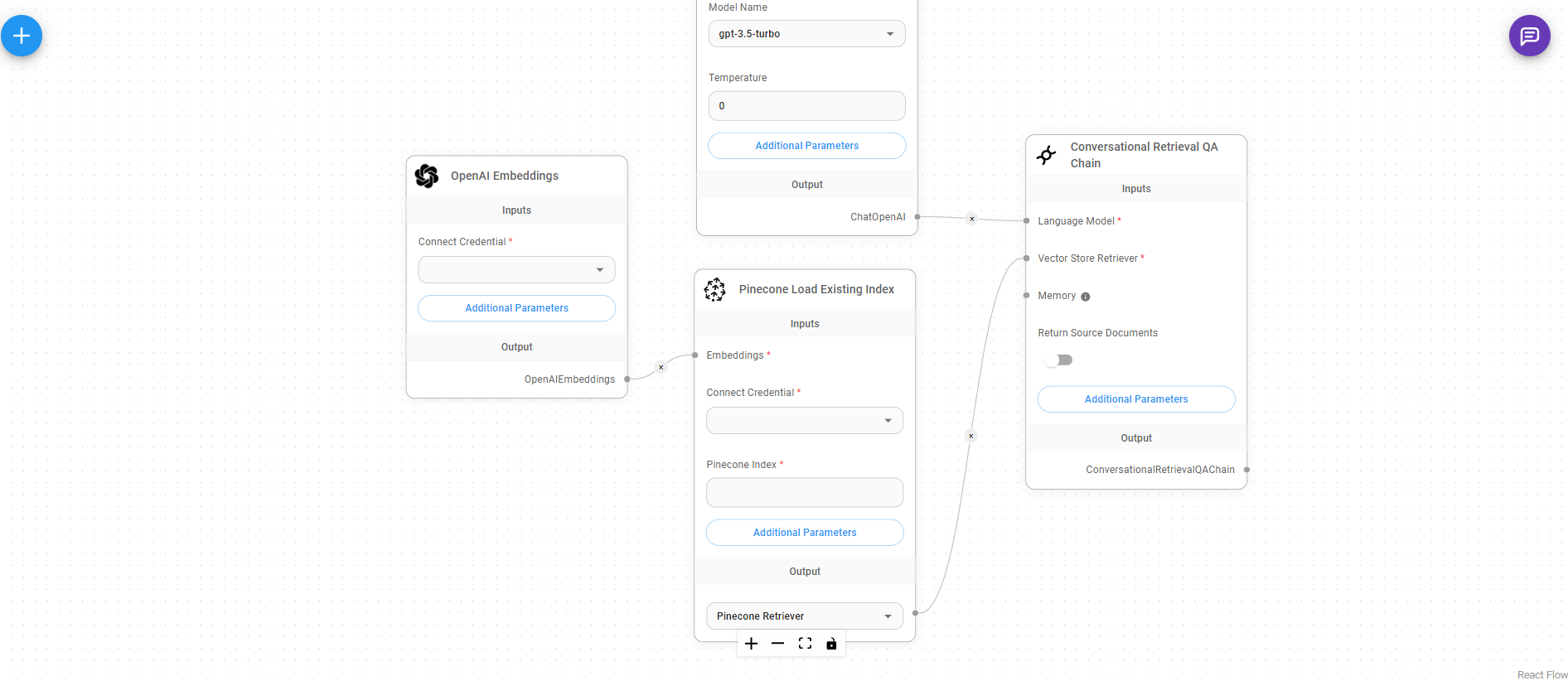Click the Memory info icon
This screenshot has height=681, width=1568.
point(1086,297)
